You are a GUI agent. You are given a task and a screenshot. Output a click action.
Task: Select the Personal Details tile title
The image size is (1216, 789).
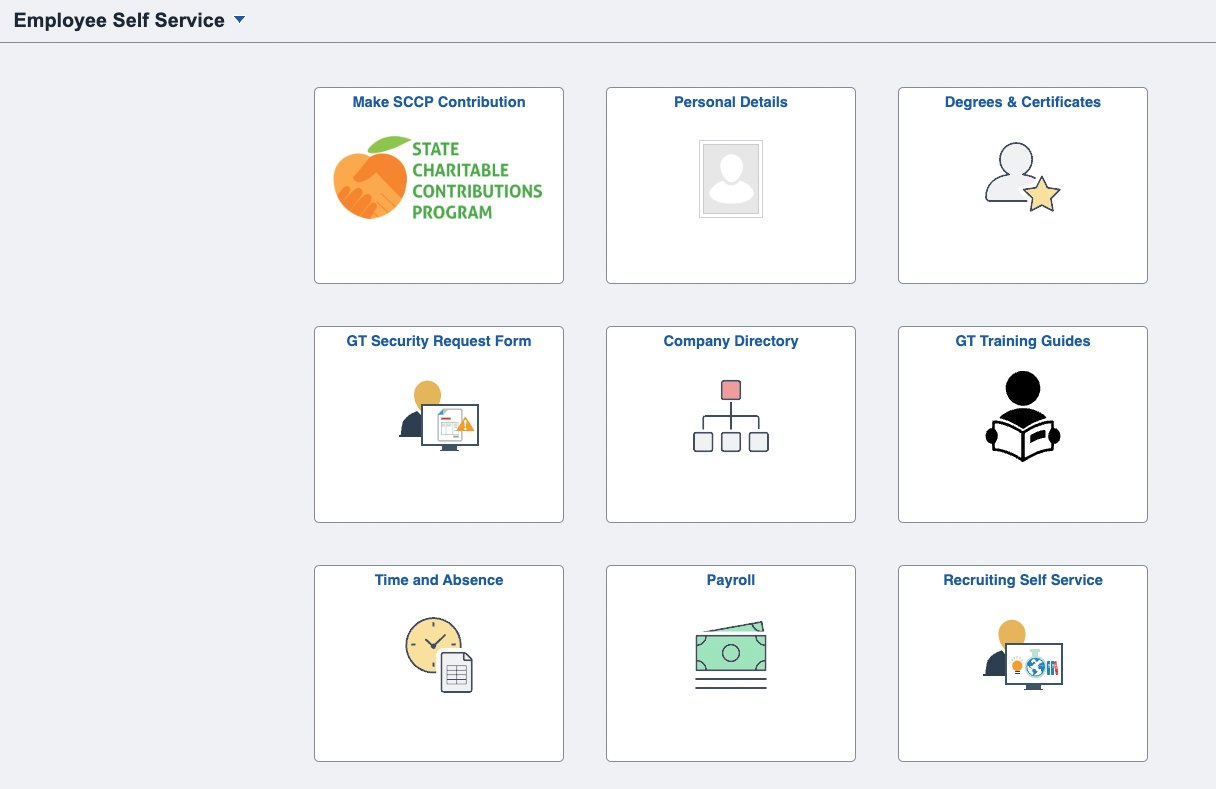click(731, 102)
